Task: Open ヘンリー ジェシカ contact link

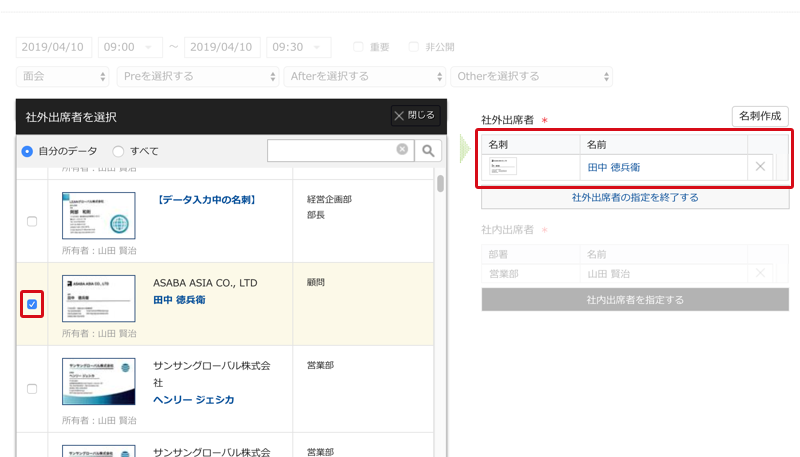Action: tap(194, 399)
